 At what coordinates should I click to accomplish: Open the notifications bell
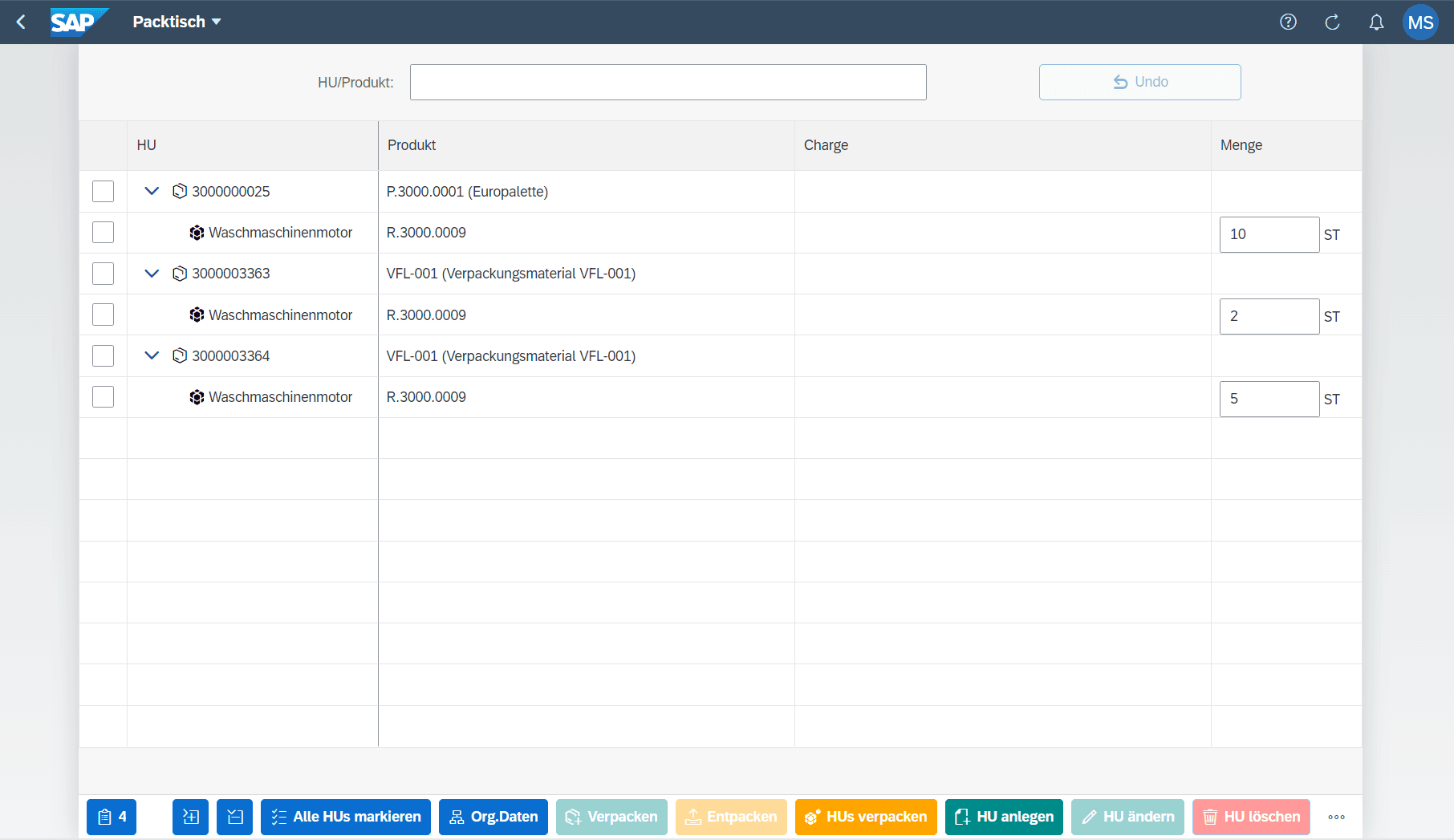tap(1376, 22)
